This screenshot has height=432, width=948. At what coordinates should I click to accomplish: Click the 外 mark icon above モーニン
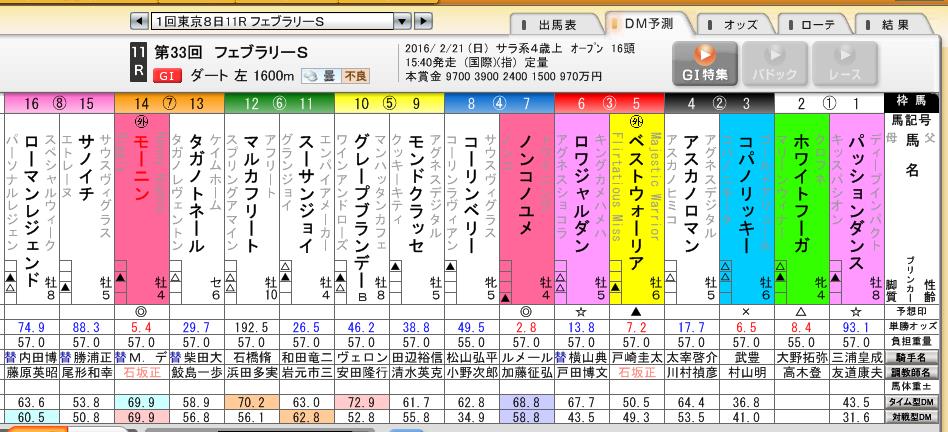pyautogui.click(x=141, y=121)
